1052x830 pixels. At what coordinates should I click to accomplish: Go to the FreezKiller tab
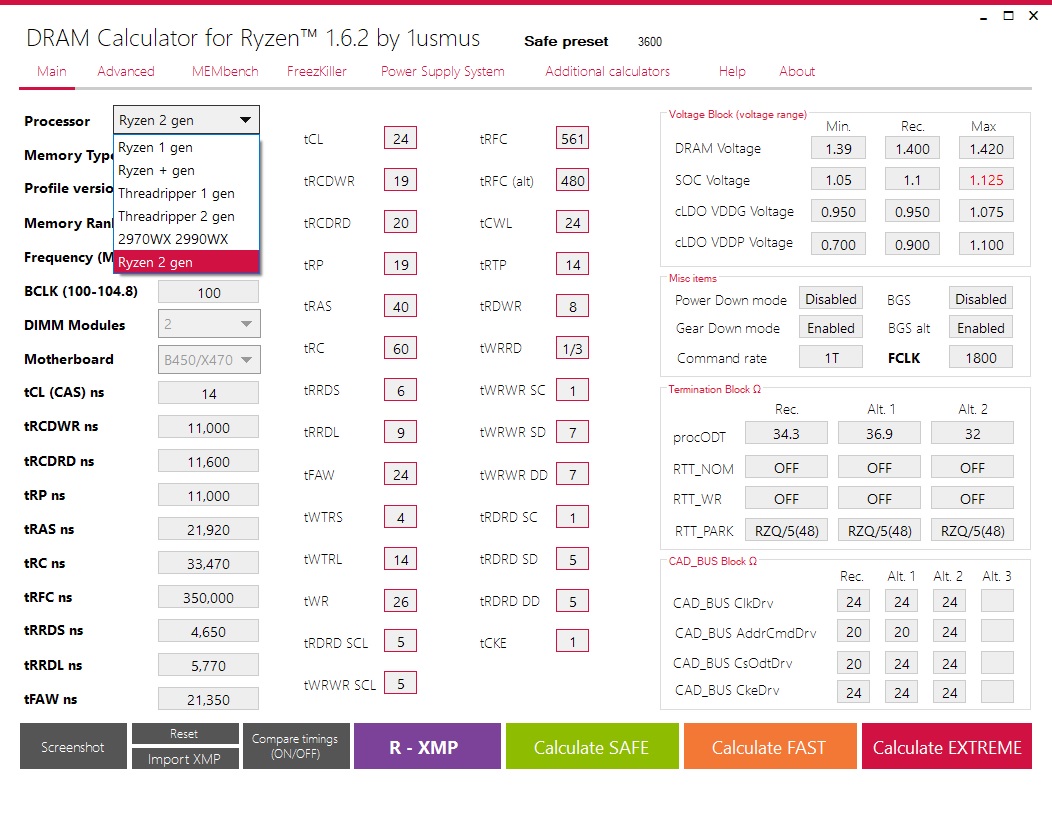point(317,71)
